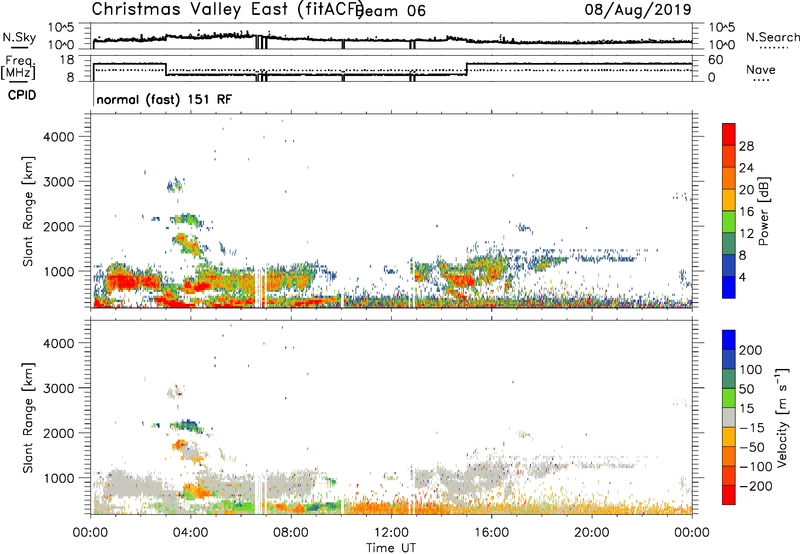800x554 pixels.
Task: Click the 16 label on Power colorbar
Action: click(x=746, y=211)
